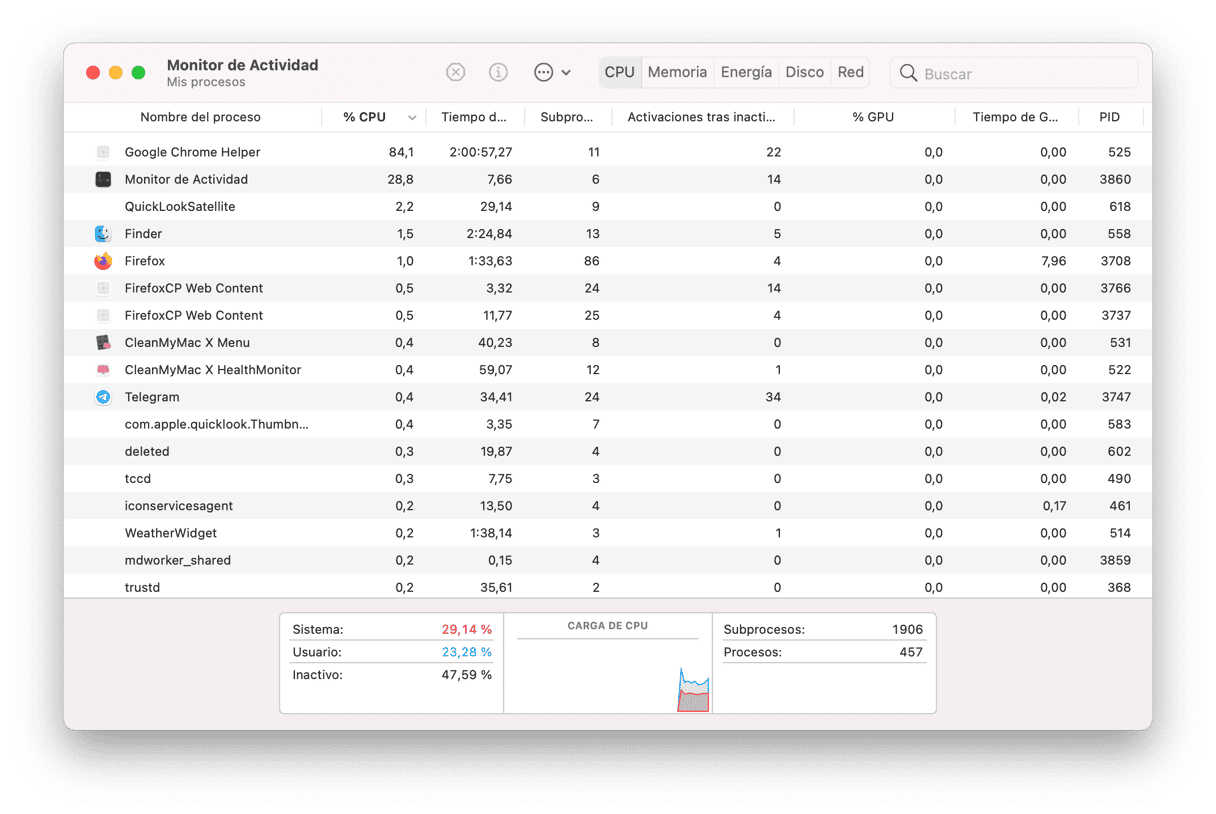Switch to the Energía tab
The width and height of the screenshot is (1216, 814).
point(746,72)
